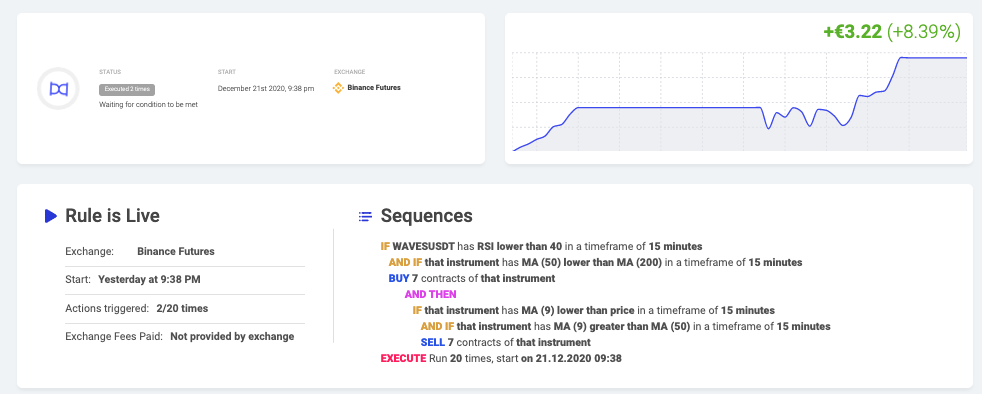The width and height of the screenshot is (982, 394).
Task: Click the Rule is Live heading
Action: [112, 216]
